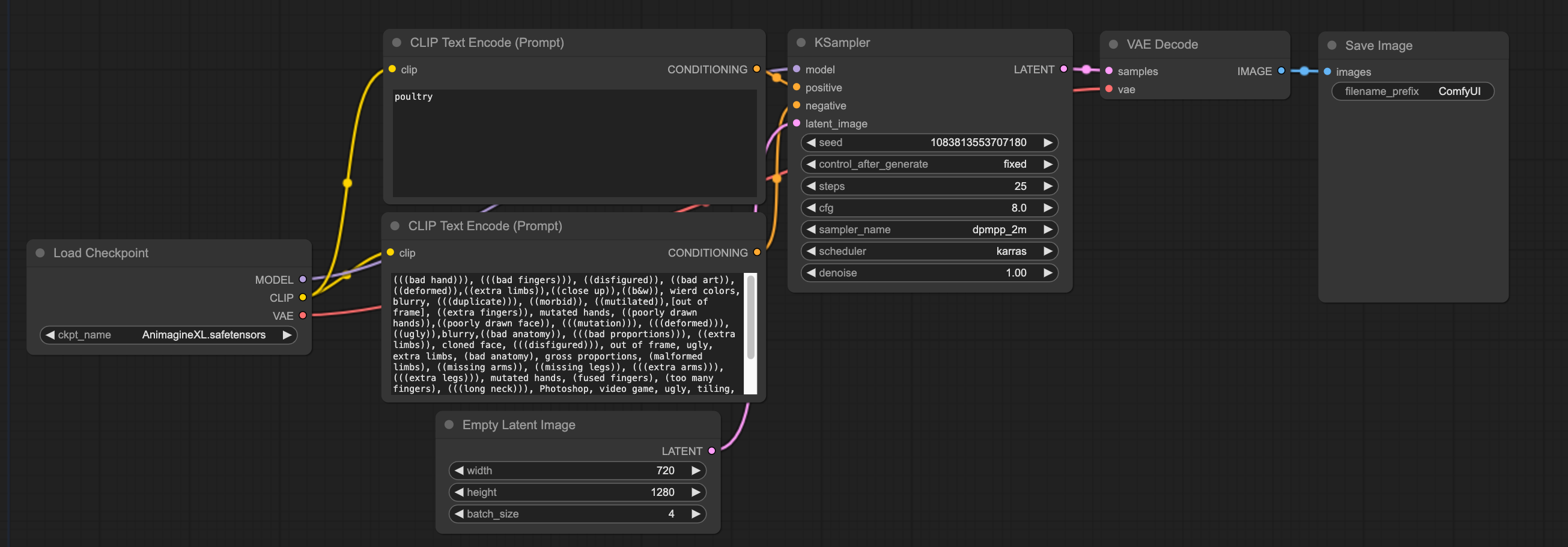The height and width of the screenshot is (547, 1568).
Task: Click inside the negative prompt text area
Action: point(567,334)
